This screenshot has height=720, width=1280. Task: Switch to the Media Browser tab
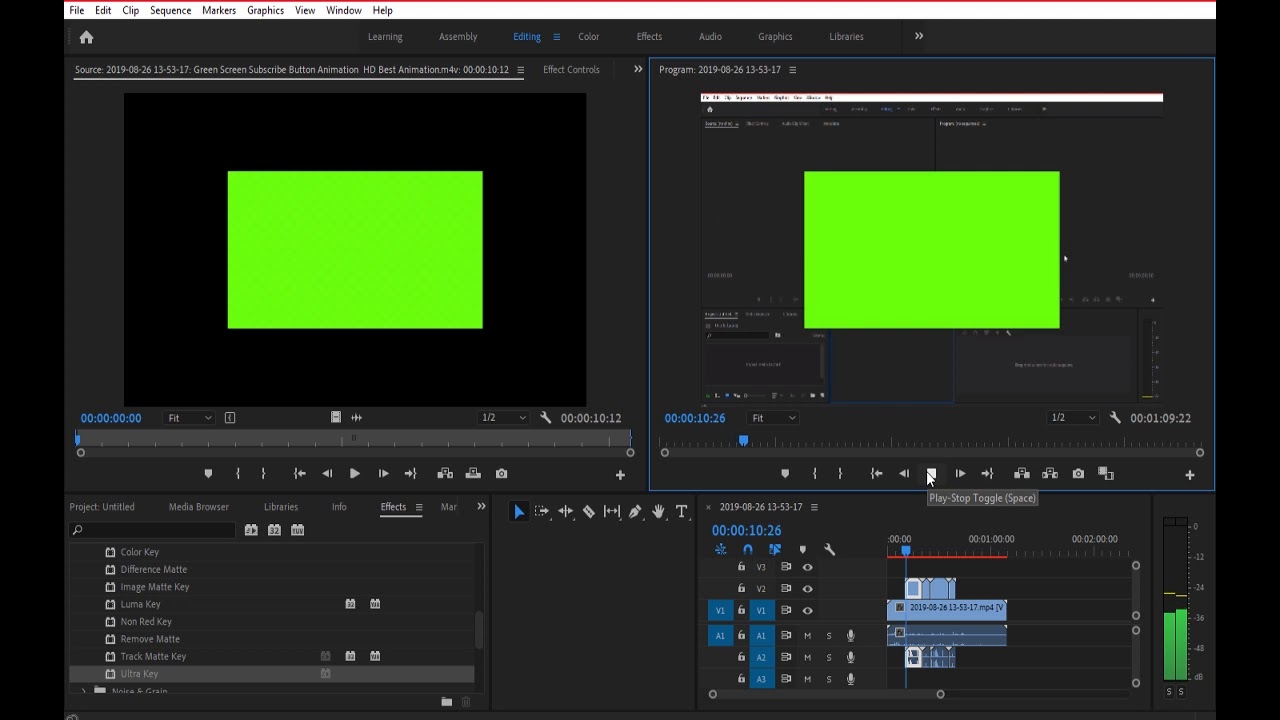[198, 507]
